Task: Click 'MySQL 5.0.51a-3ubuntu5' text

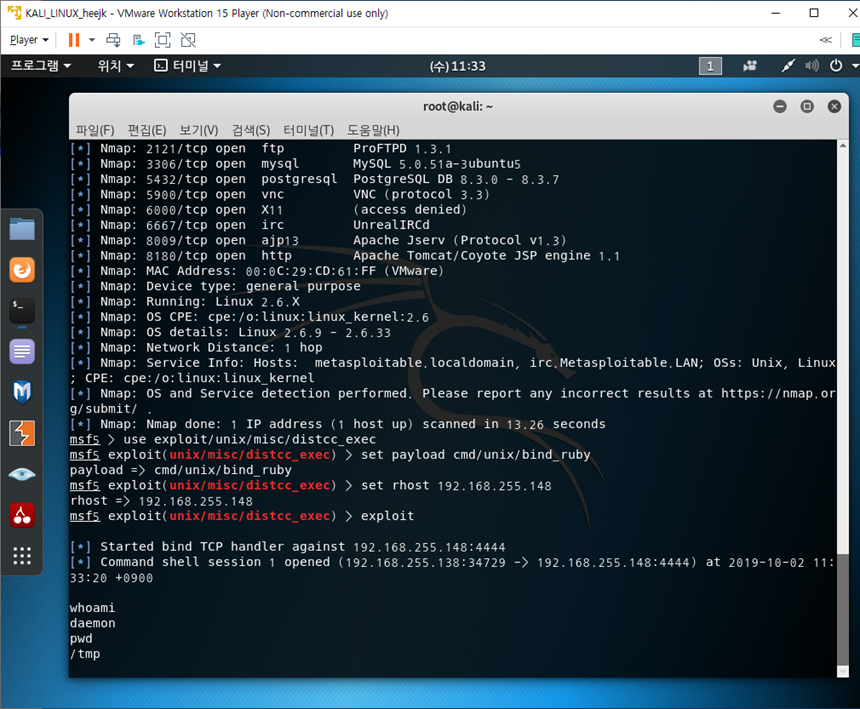Action: (437, 164)
